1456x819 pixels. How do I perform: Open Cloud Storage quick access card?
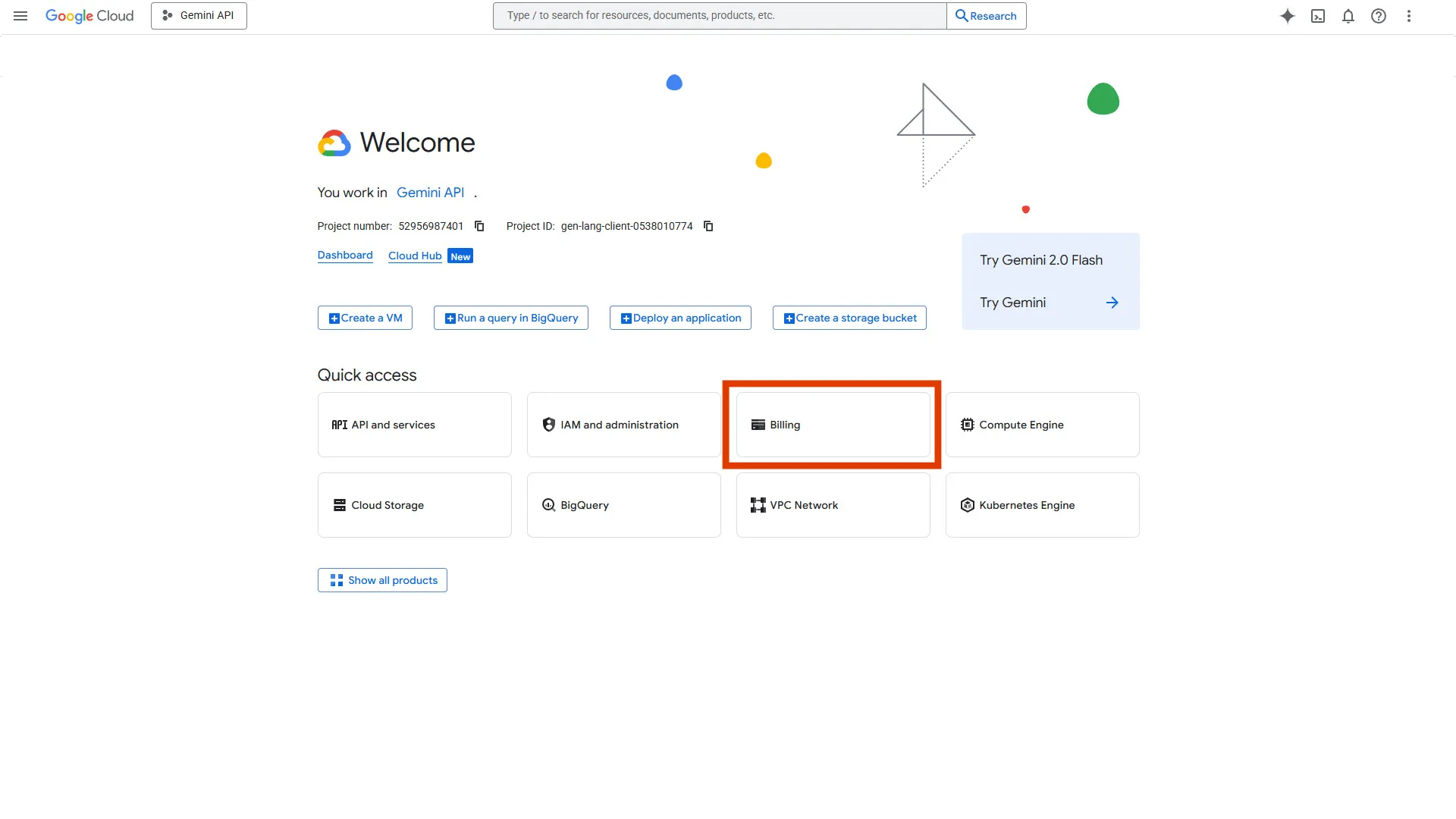click(415, 505)
